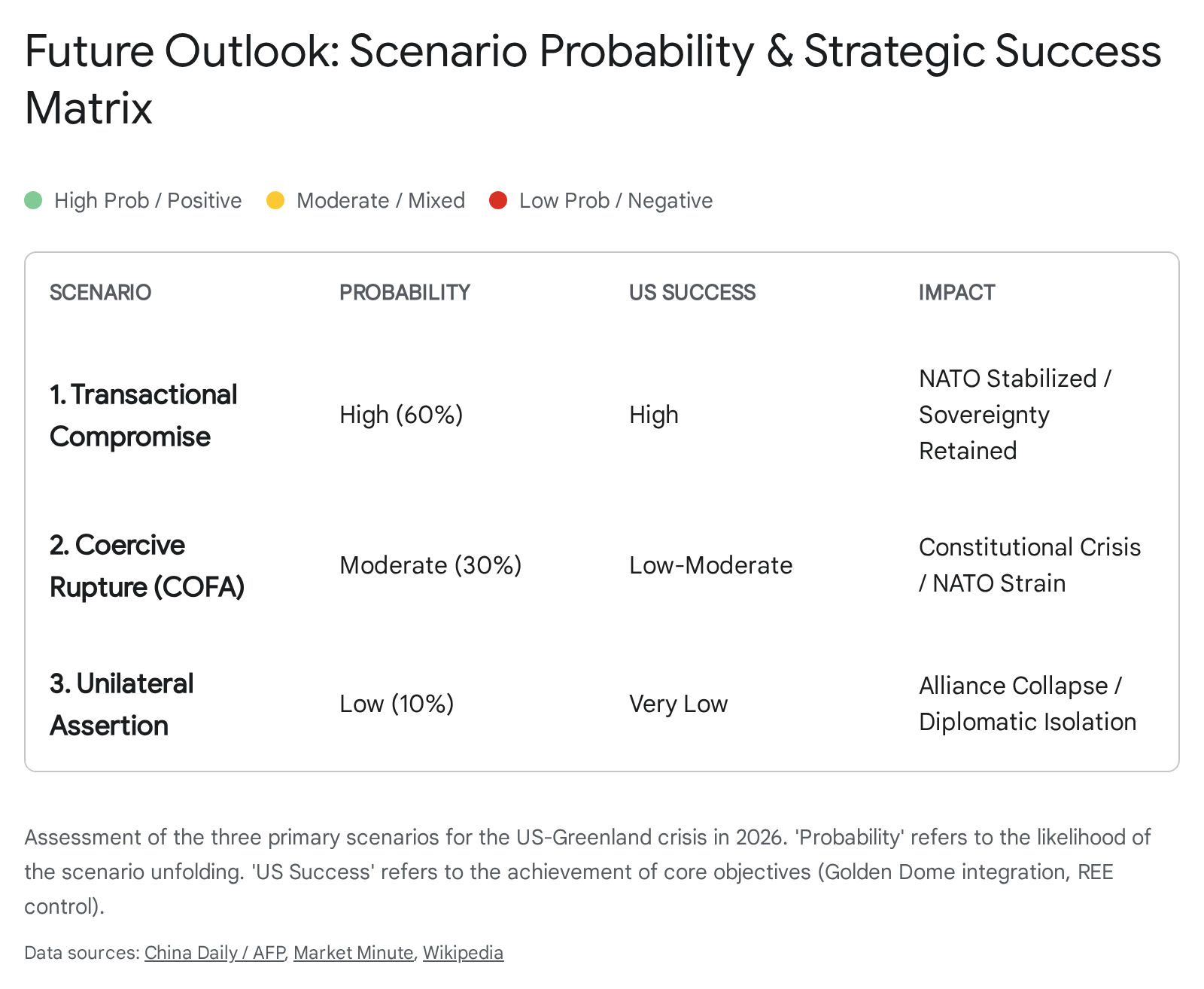Image resolution: width=1204 pixels, height=989 pixels.
Task: Select the Low-Moderate US success cell
Action: [x=710, y=565]
